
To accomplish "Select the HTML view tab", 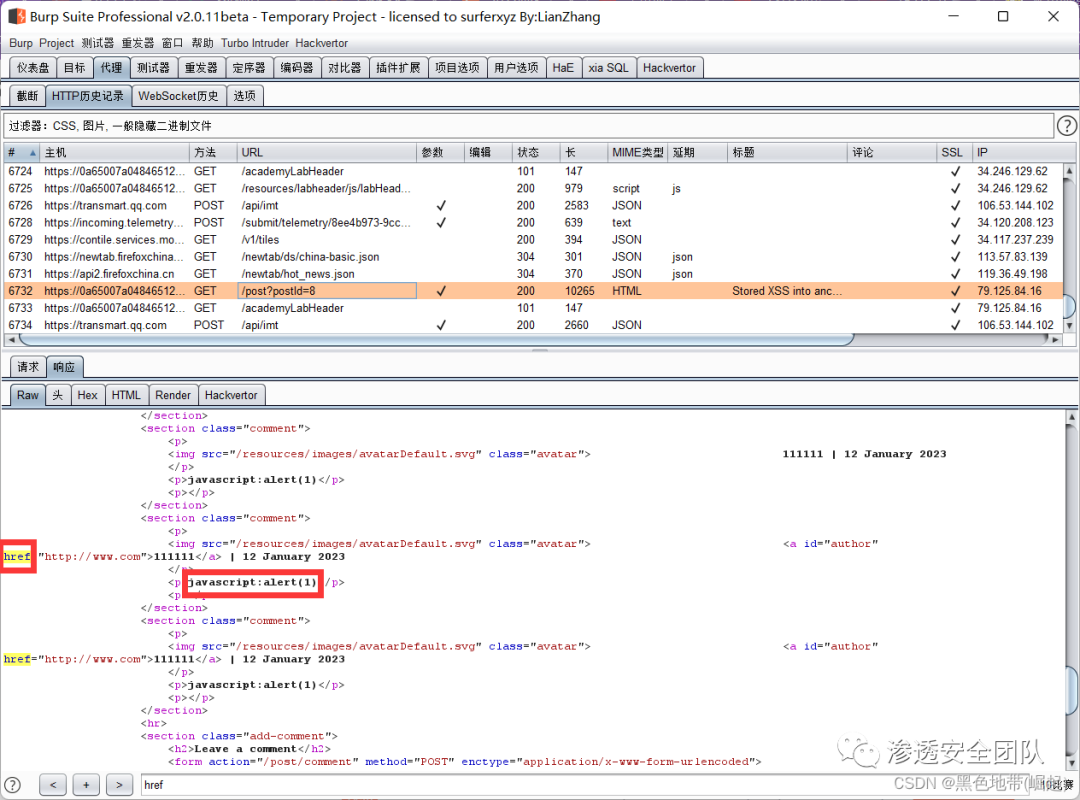I will click(x=126, y=395).
